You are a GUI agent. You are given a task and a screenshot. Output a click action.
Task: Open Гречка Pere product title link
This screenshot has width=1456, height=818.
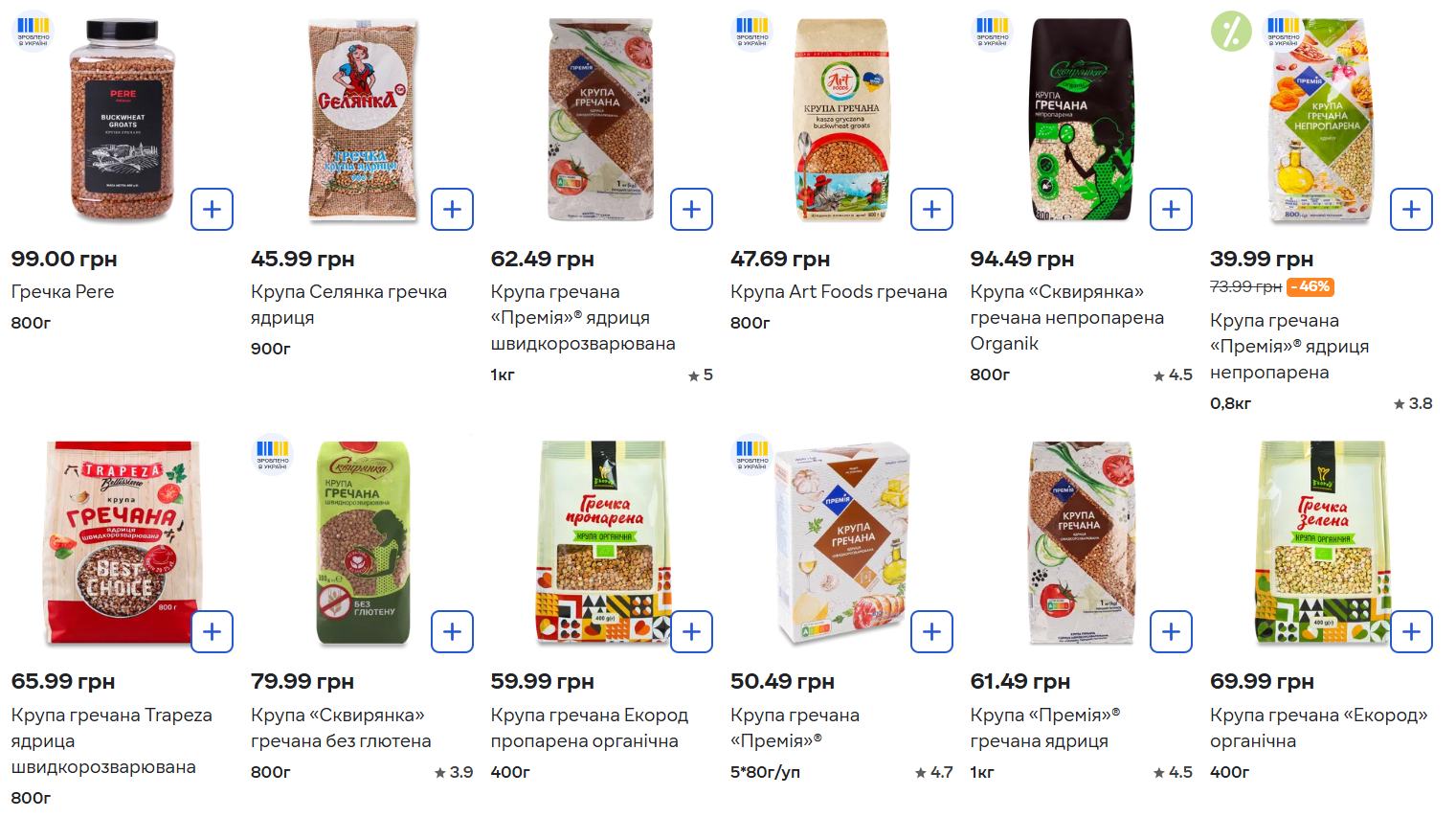[x=62, y=292]
